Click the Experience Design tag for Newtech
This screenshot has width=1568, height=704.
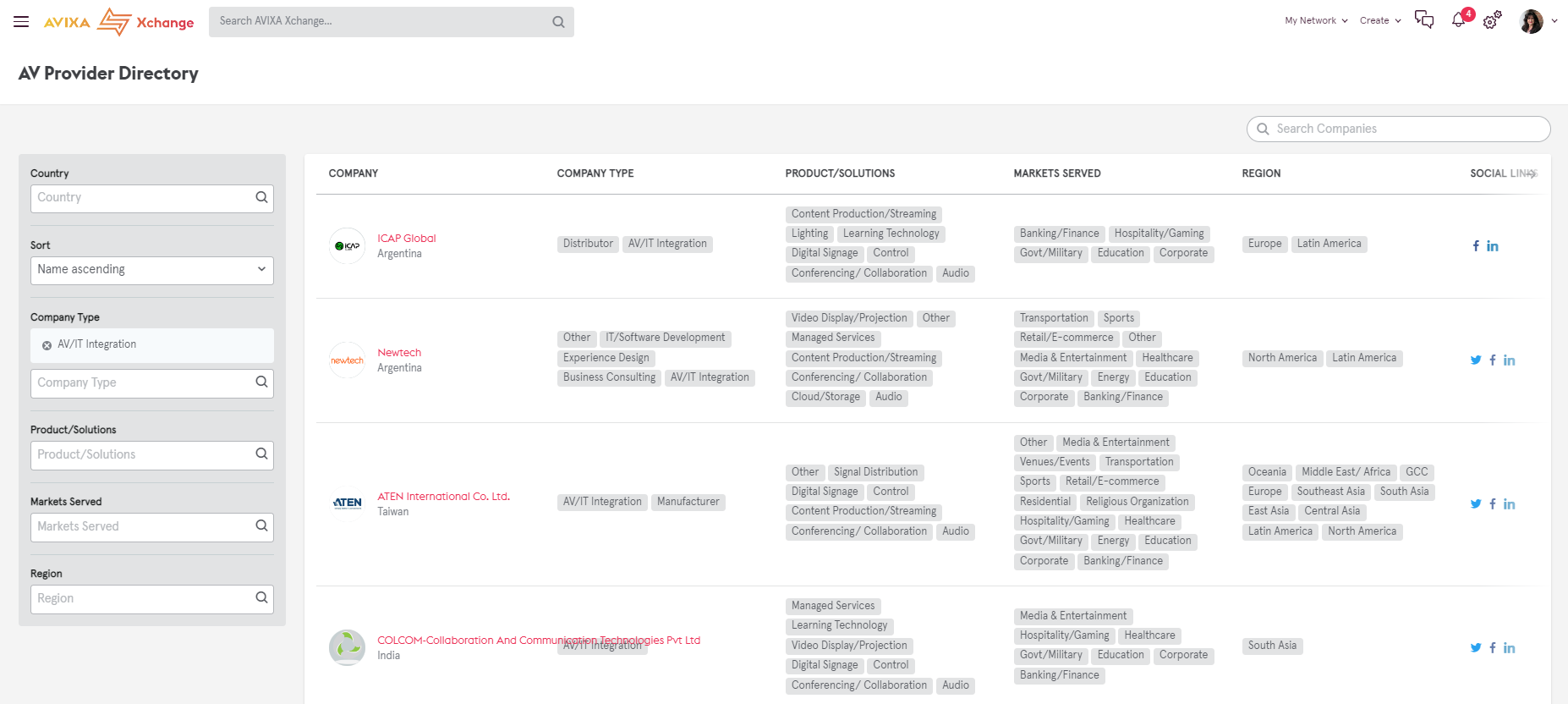606,358
